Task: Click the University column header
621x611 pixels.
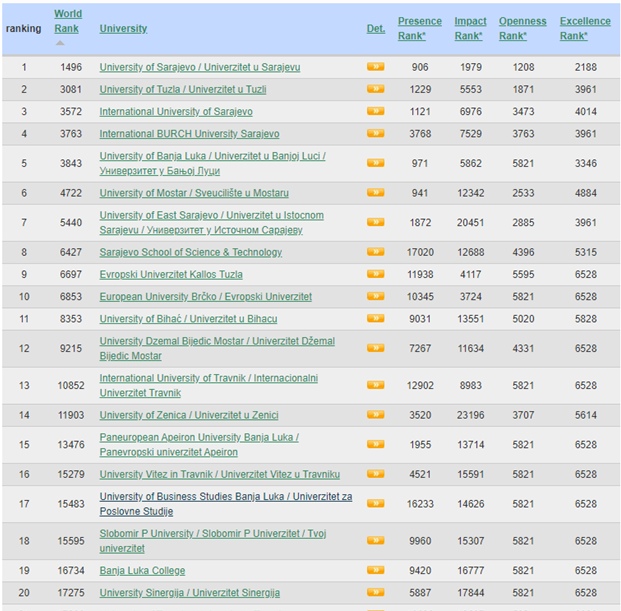Action: 123,28
